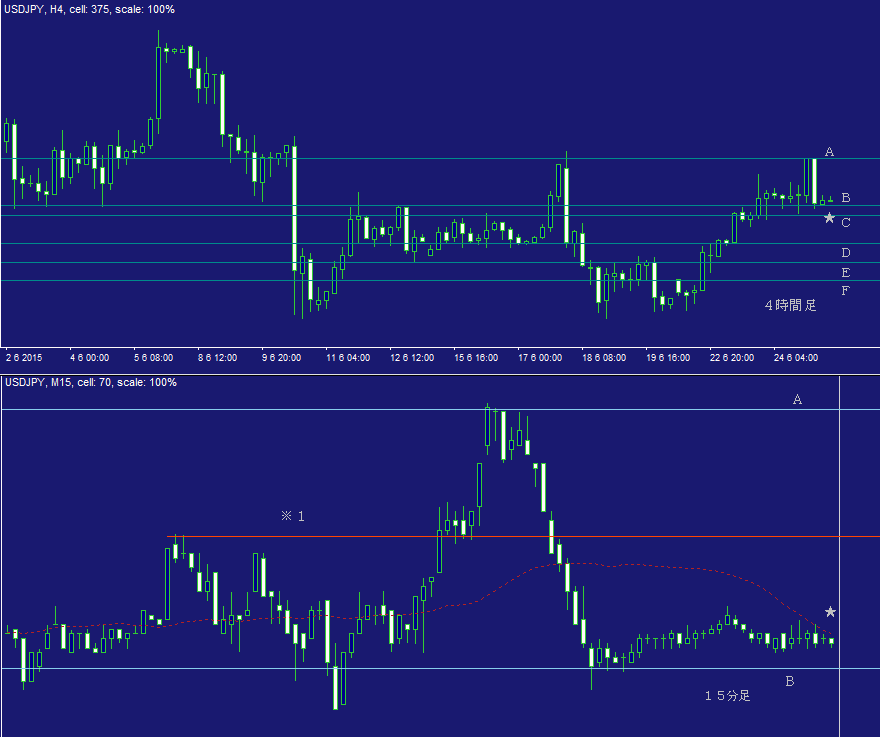Click the '8 6 12:00' time axis label

[217, 358]
